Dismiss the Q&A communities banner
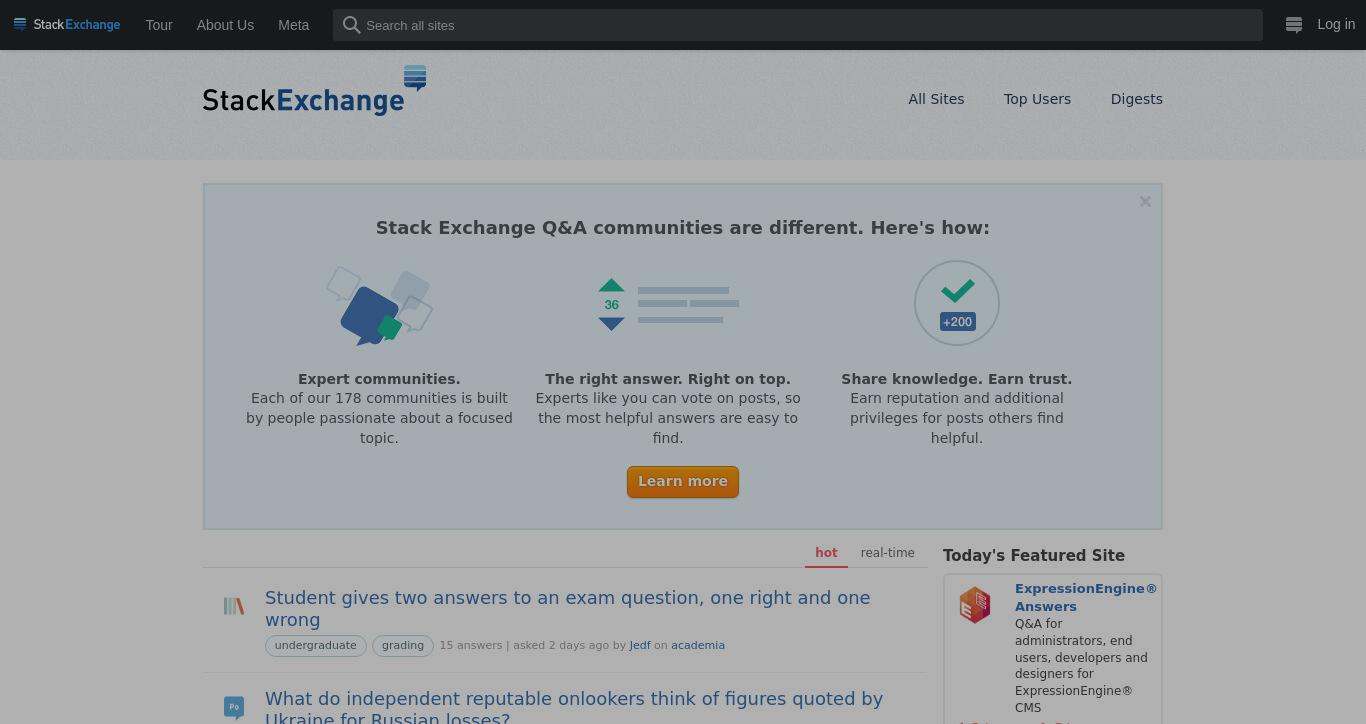The height and width of the screenshot is (724, 1366). click(x=1145, y=201)
